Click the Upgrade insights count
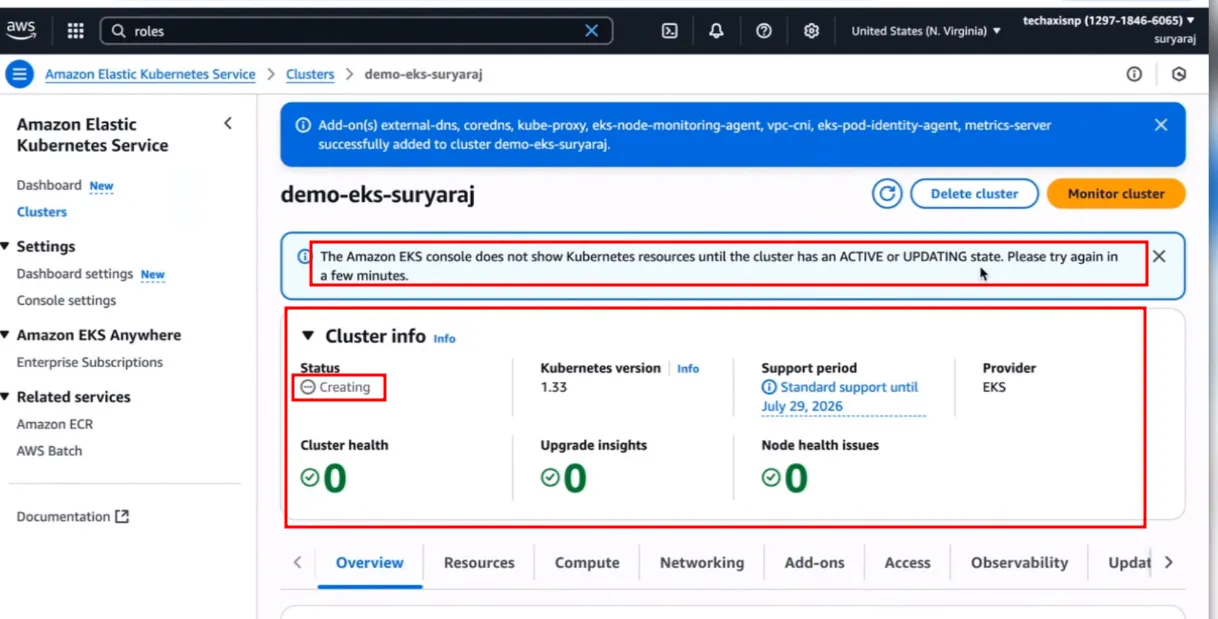This screenshot has height=619, width=1218. tap(574, 479)
